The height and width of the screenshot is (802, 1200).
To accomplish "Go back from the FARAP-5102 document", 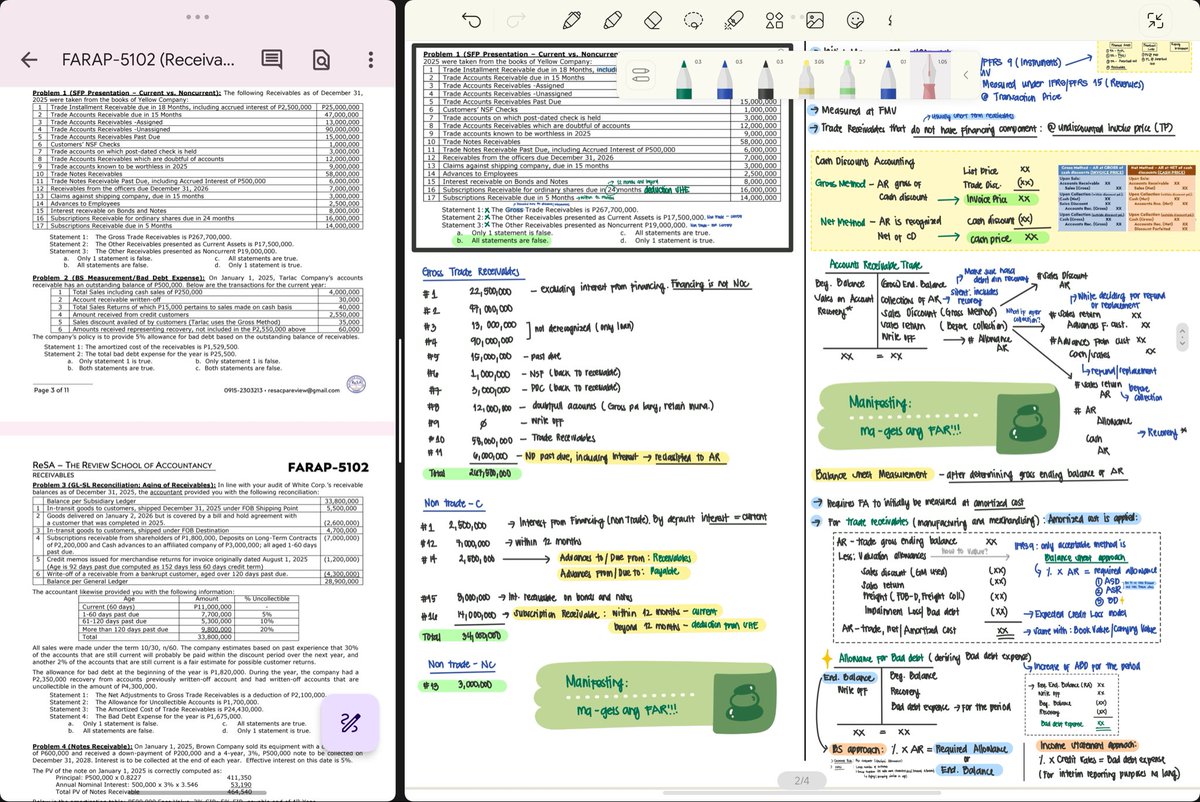I will click(29, 59).
